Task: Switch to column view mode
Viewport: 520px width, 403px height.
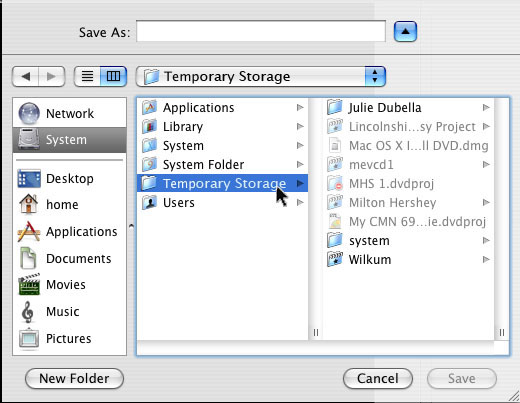Action: pyautogui.click(x=113, y=76)
